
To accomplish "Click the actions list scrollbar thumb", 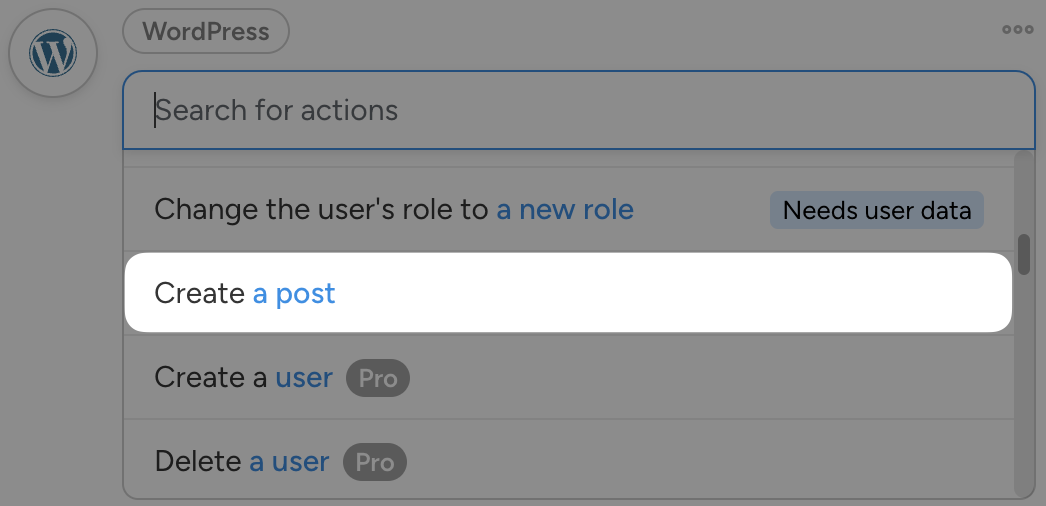I will (1023, 254).
